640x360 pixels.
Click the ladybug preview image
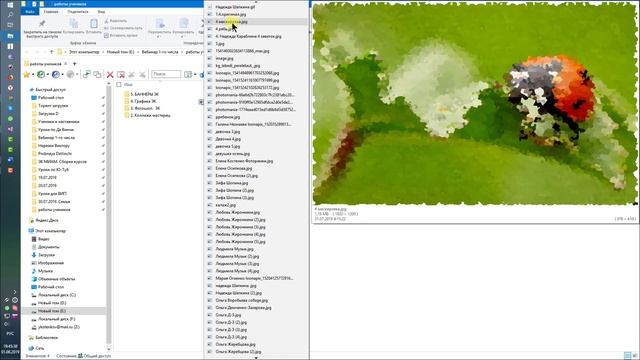475,103
